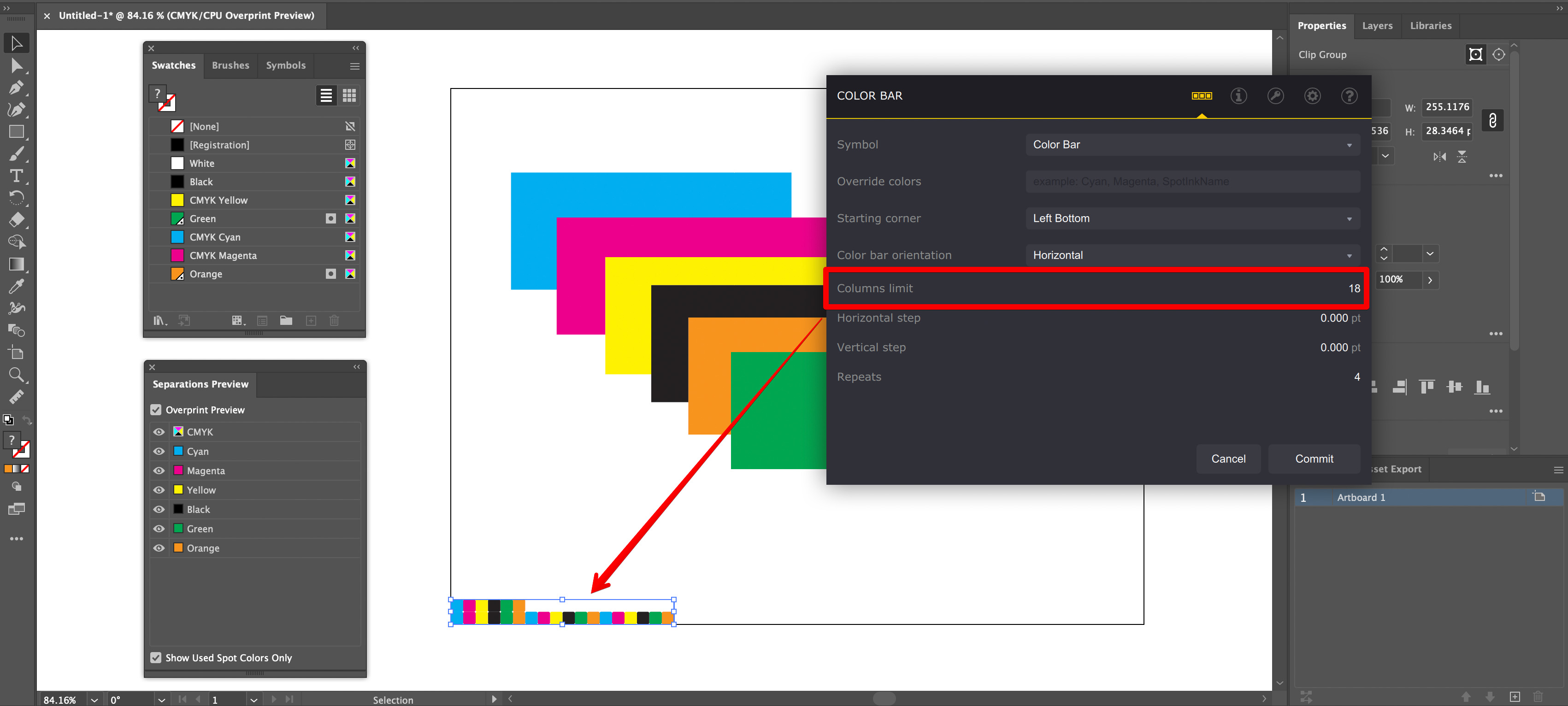Create a new swatch
This screenshot has height=706, width=1568.
[x=311, y=320]
